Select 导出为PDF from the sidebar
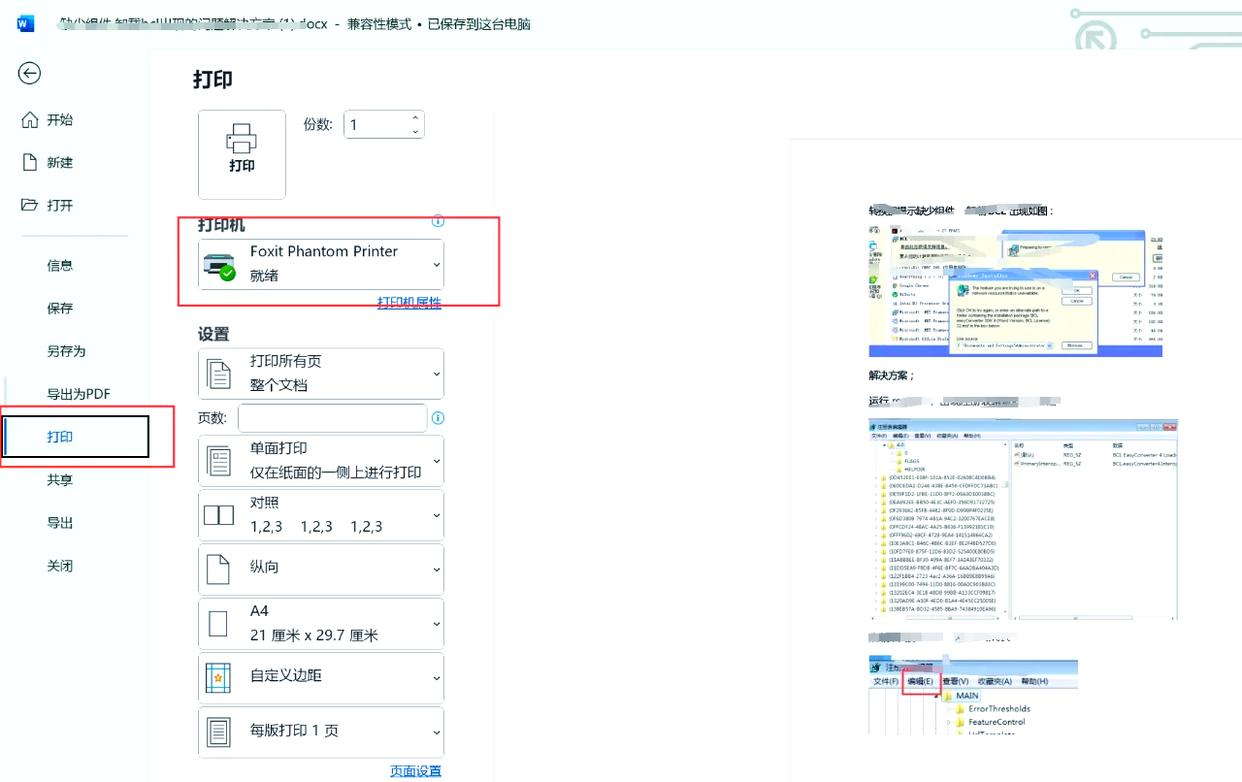This screenshot has height=782, width=1242. [x=77, y=393]
